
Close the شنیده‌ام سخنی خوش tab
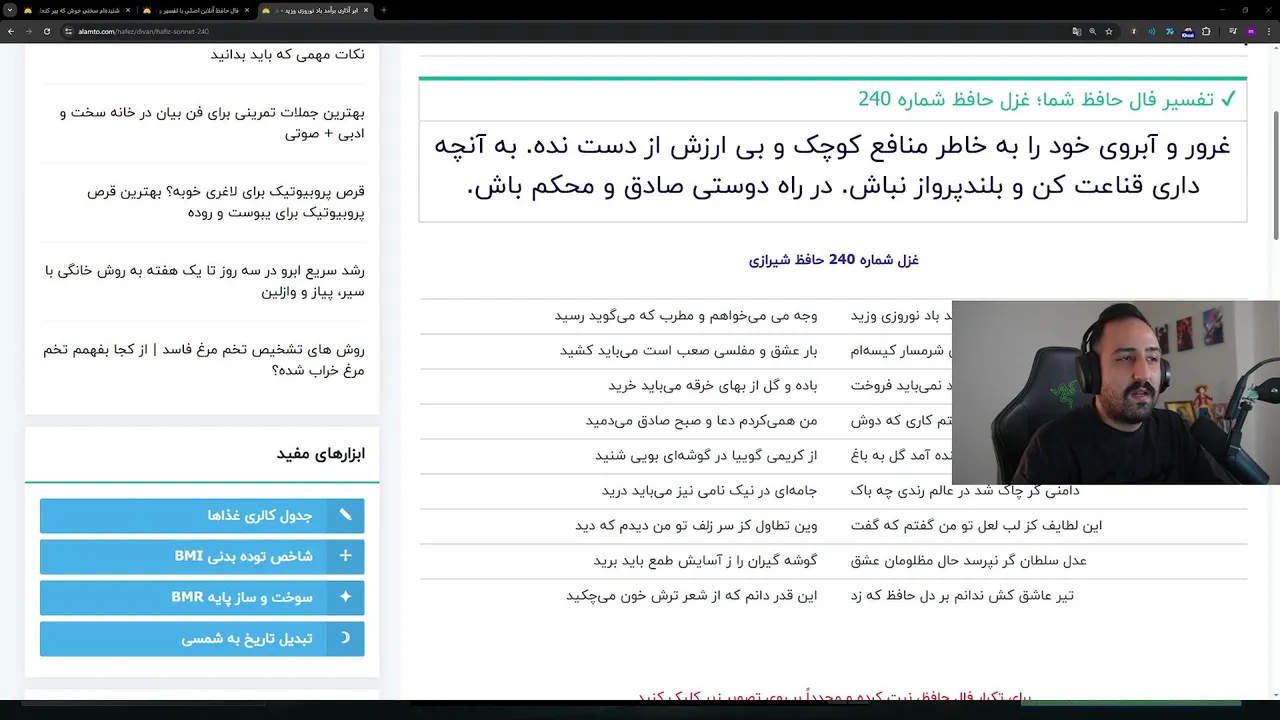coord(128,10)
